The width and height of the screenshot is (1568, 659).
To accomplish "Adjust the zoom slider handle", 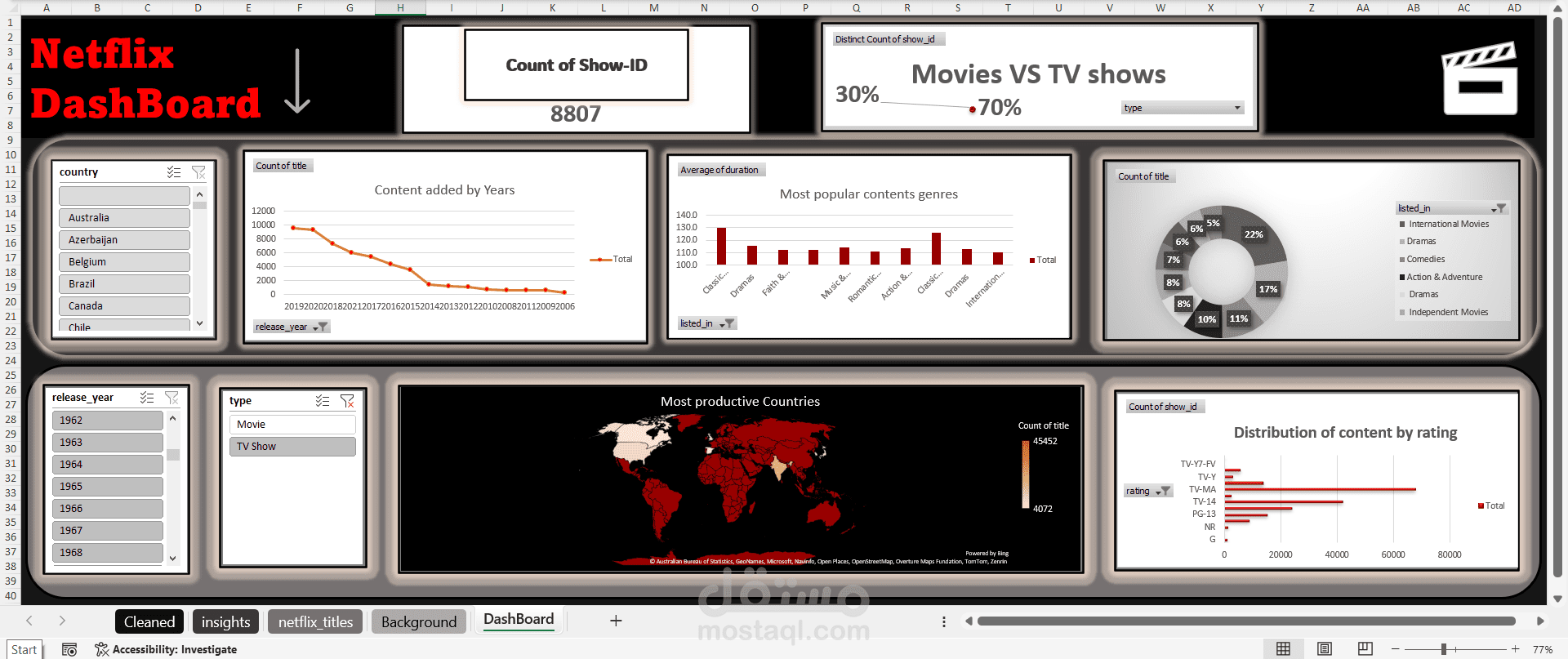I will pyautogui.click(x=1444, y=649).
